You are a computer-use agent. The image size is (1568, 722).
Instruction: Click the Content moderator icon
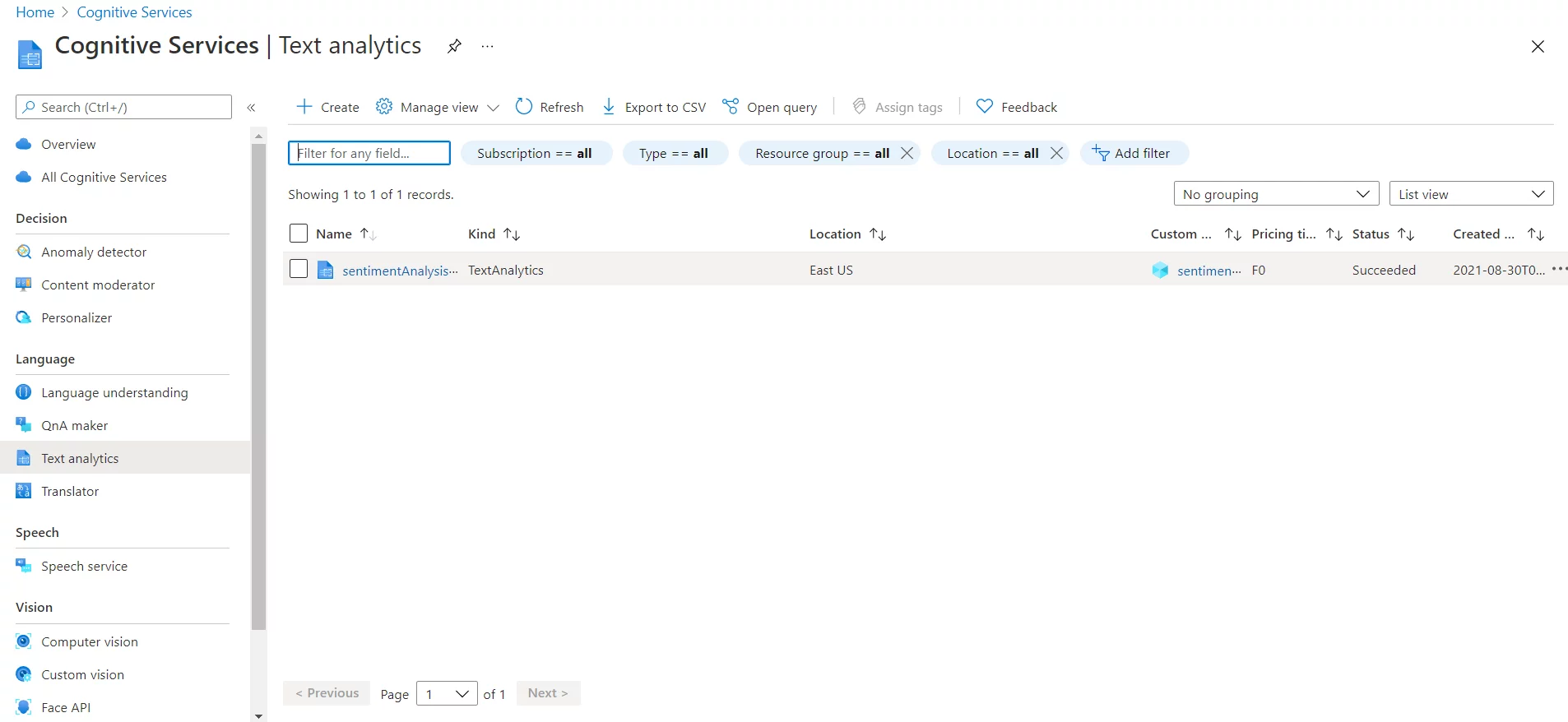point(24,285)
